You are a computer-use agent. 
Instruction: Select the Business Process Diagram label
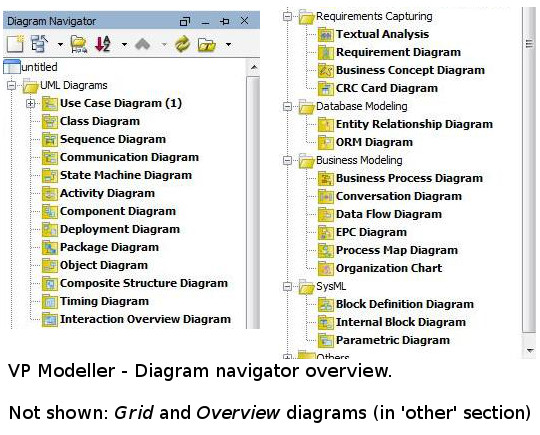[409, 178]
